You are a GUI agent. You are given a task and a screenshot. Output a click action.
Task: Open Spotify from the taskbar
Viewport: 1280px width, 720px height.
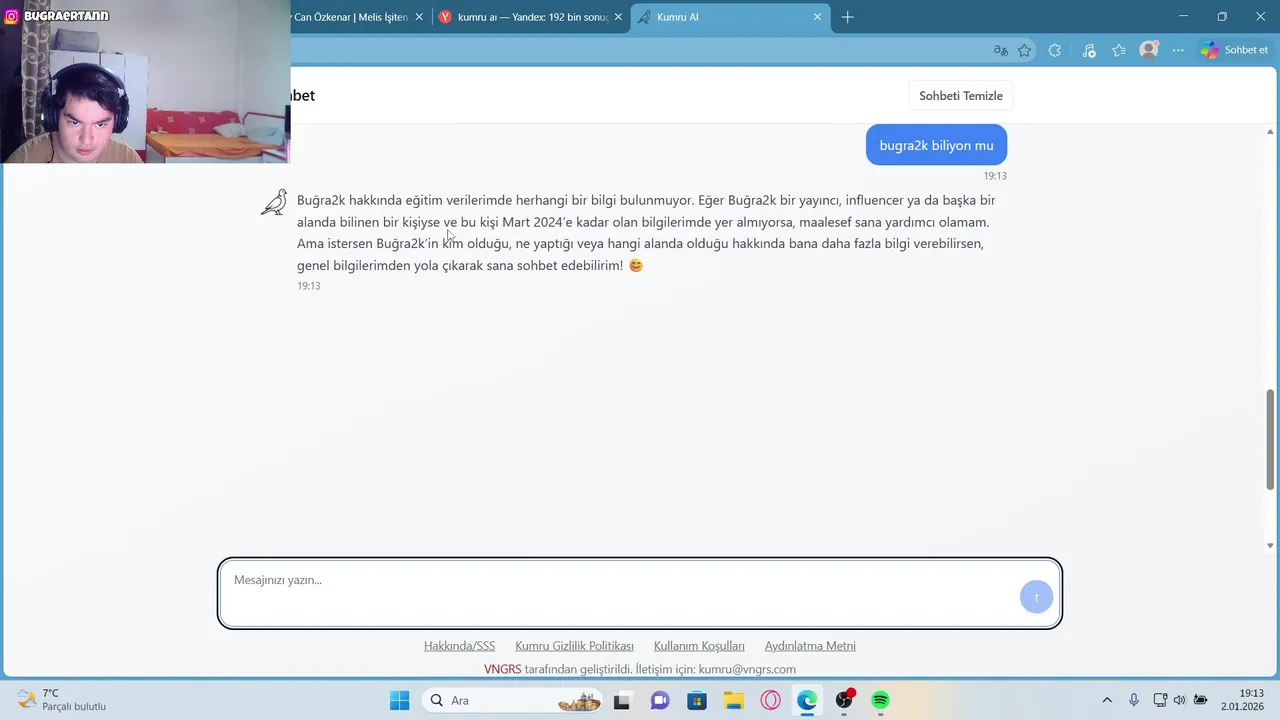pos(880,700)
